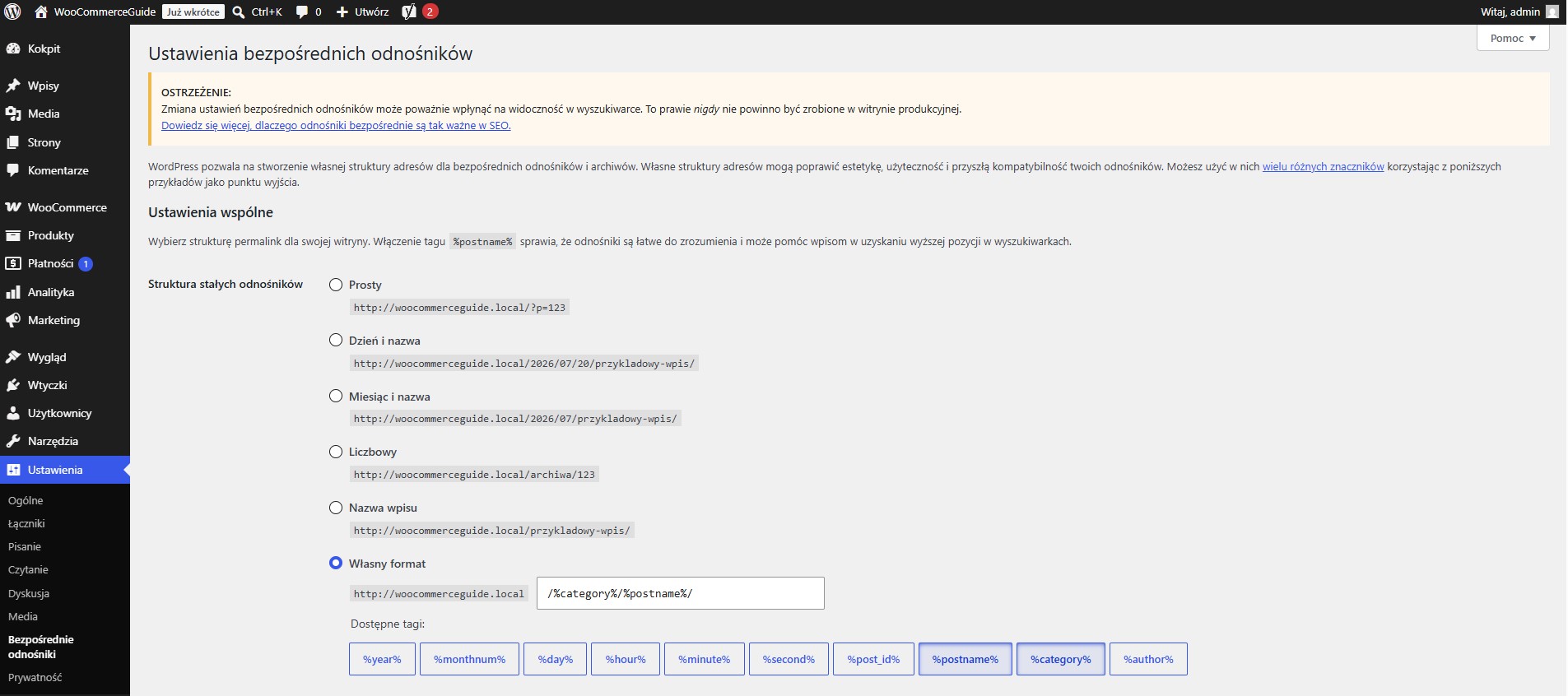The image size is (1568, 696).
Task: Click the Produkty box icon
Action: pos(13,235)
